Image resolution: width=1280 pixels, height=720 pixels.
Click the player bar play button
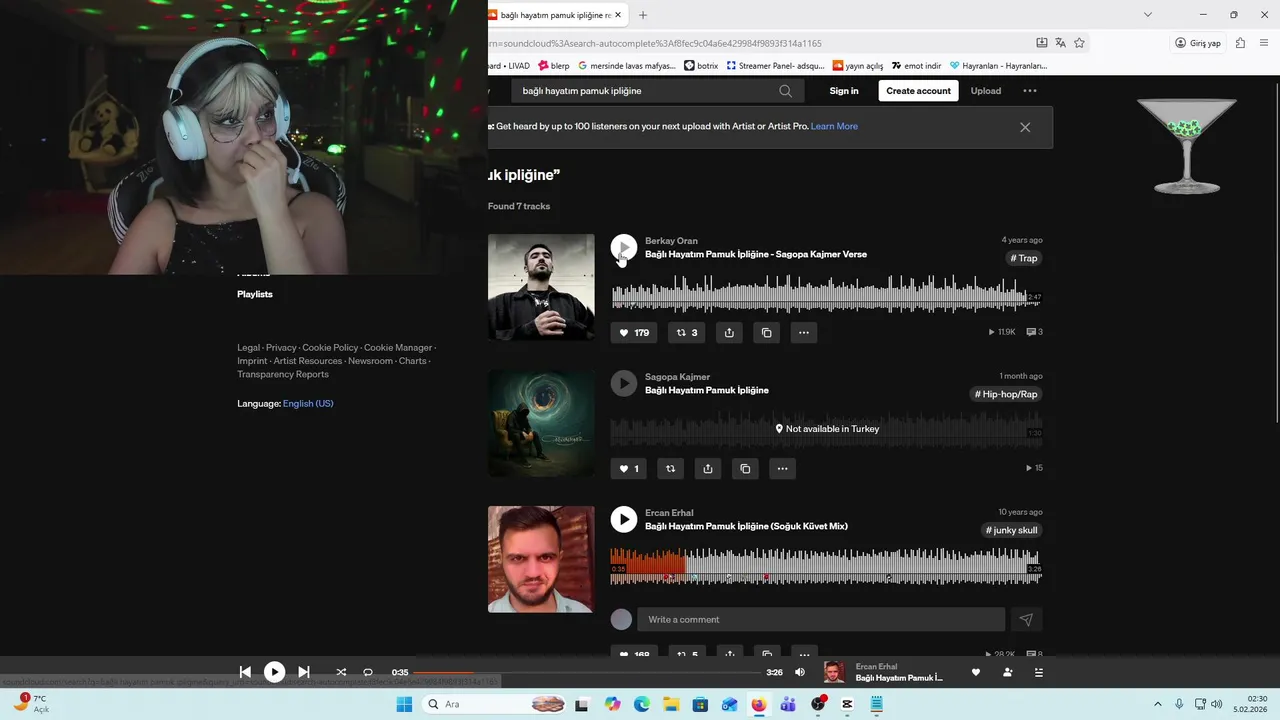pos(274,672)
